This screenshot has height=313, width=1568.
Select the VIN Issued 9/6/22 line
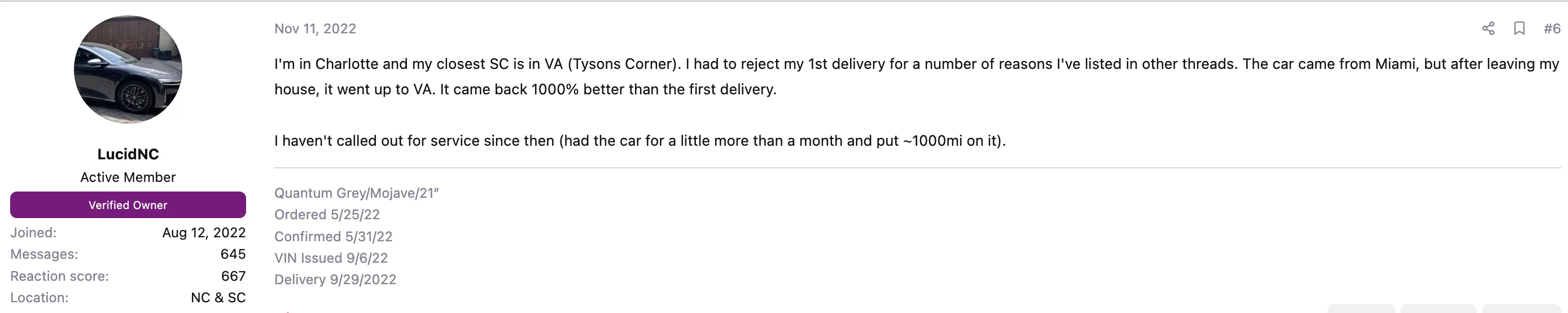331,258
